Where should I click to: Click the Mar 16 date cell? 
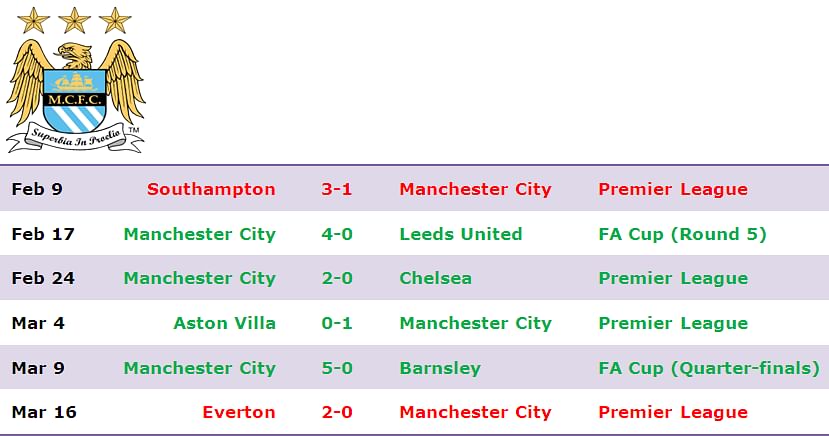(x=44, y=412)
